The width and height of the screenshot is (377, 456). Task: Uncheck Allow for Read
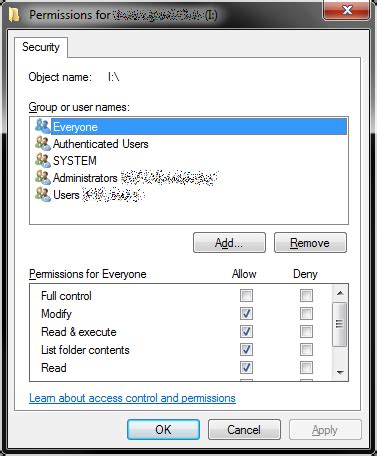coord(246,367)
